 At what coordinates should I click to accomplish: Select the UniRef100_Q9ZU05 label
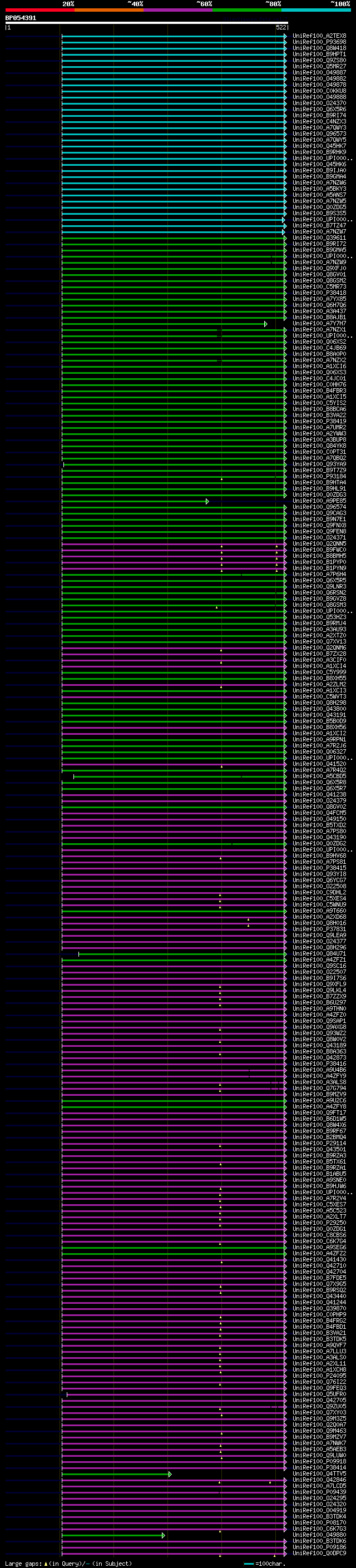pos(319,1406)
